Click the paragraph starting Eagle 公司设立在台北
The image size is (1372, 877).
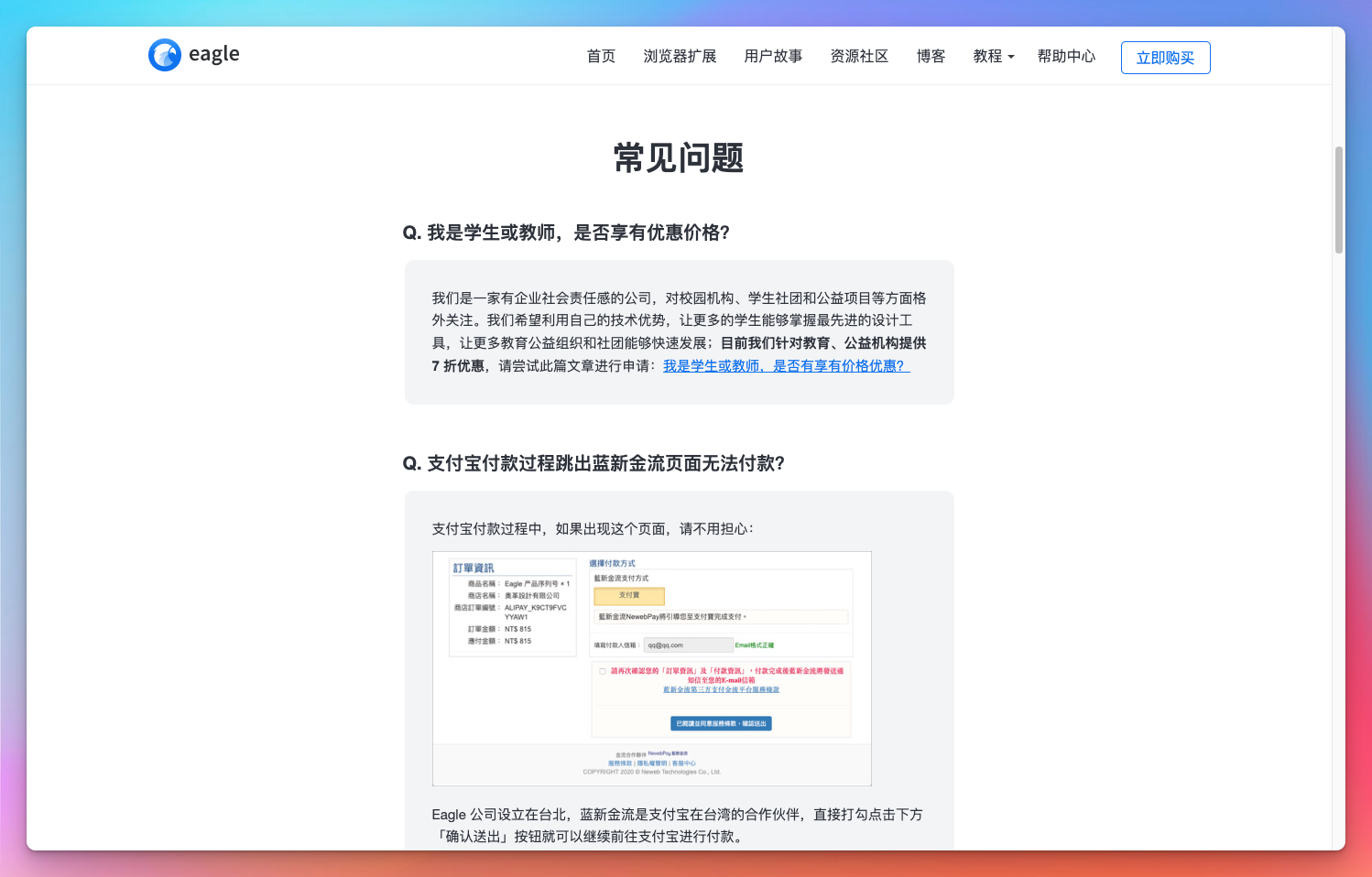pyautogui.click(x=678, y=826)
